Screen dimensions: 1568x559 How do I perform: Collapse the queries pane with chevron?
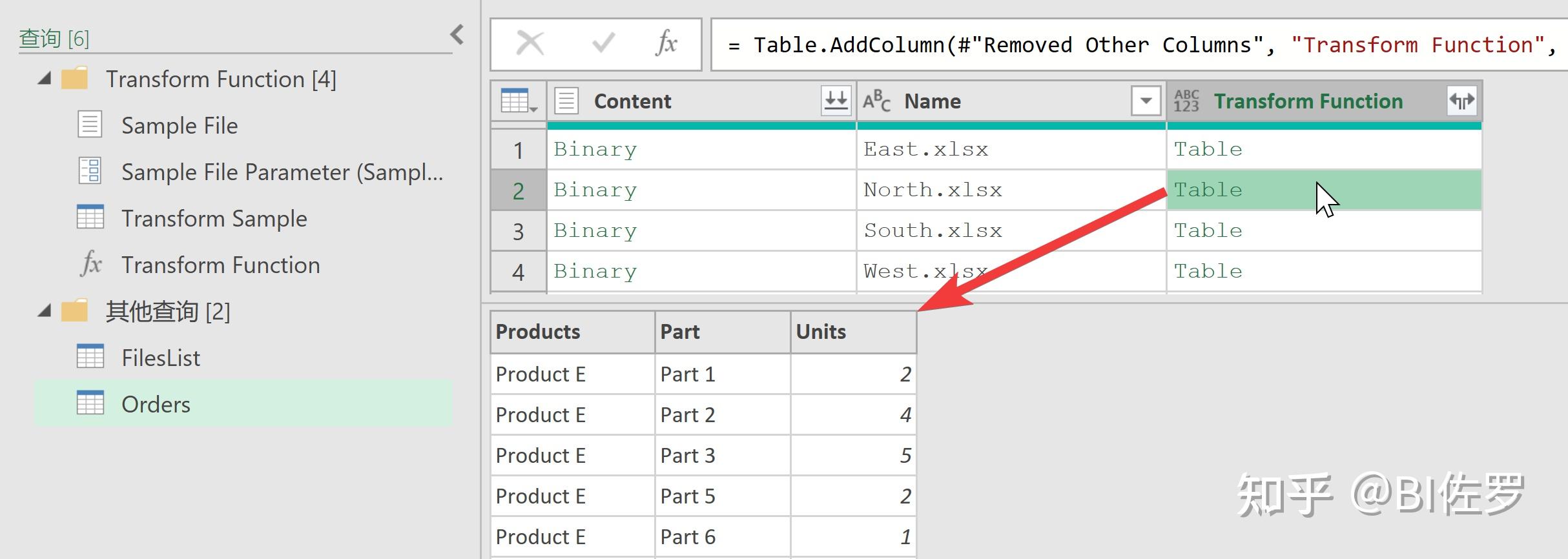coord(457,34)
